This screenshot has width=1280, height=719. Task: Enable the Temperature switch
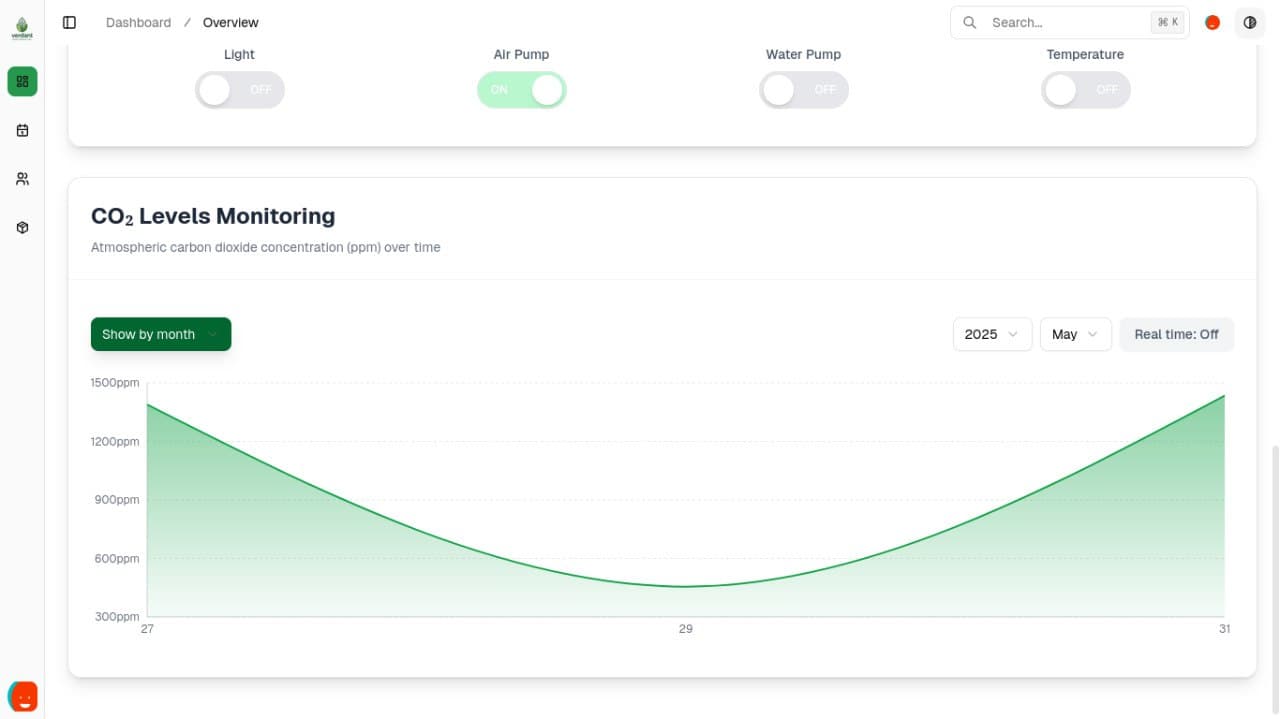click(x=1086, y=90)
